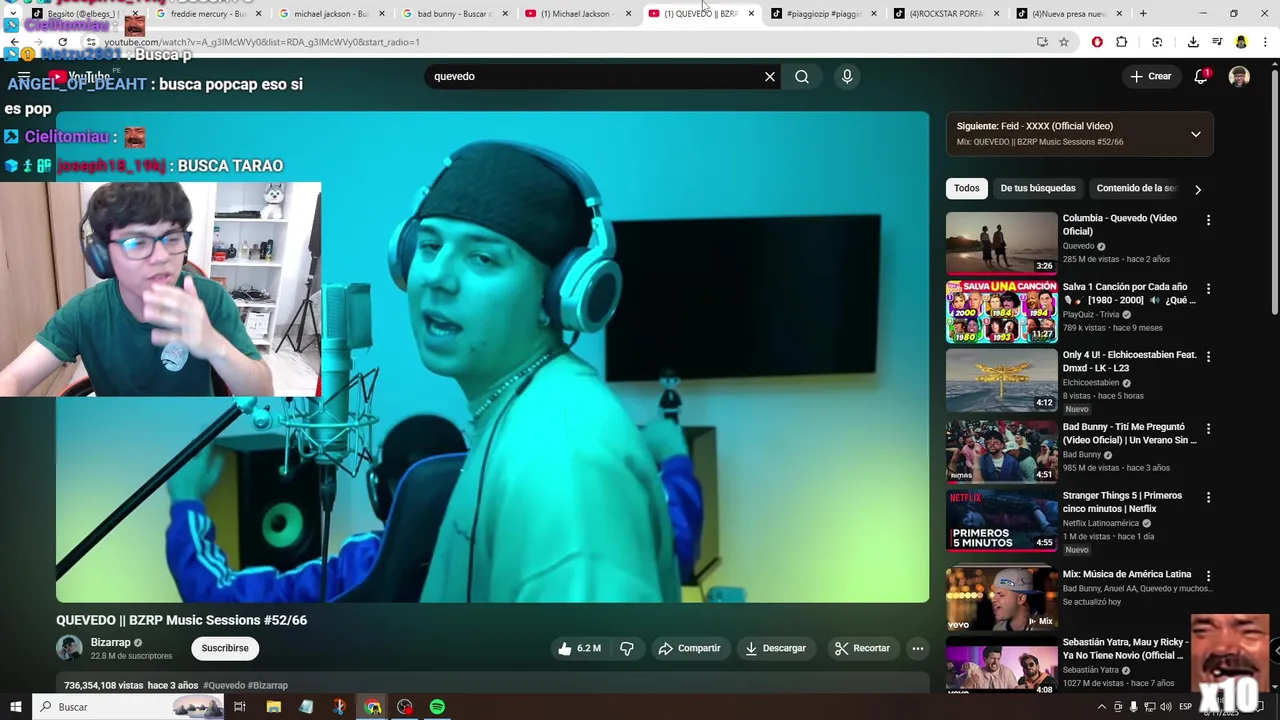Show hidden system tray icons
The height and width of the screenshot is (720, 1280).
click(x=1102, y=707)
